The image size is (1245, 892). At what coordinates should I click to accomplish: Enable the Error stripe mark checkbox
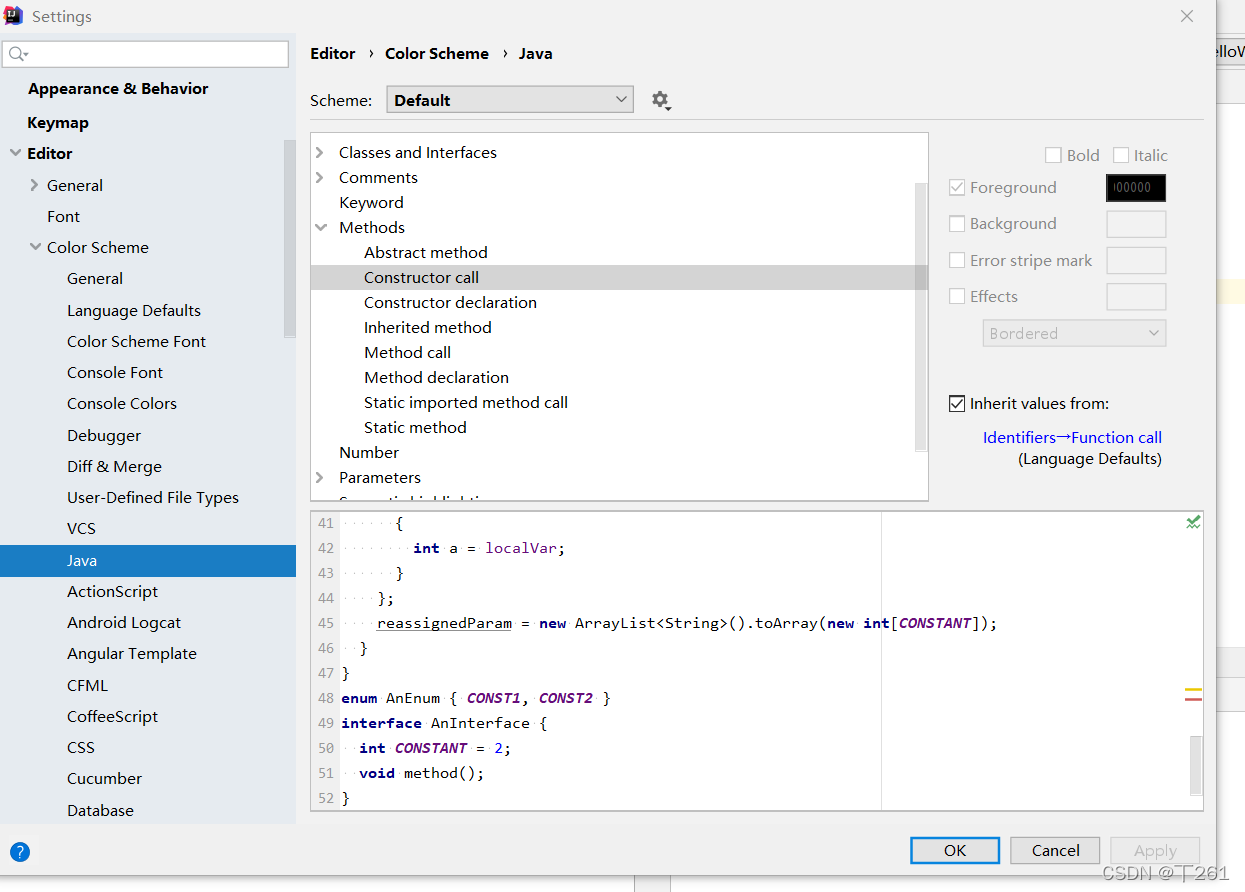(957, 260)
